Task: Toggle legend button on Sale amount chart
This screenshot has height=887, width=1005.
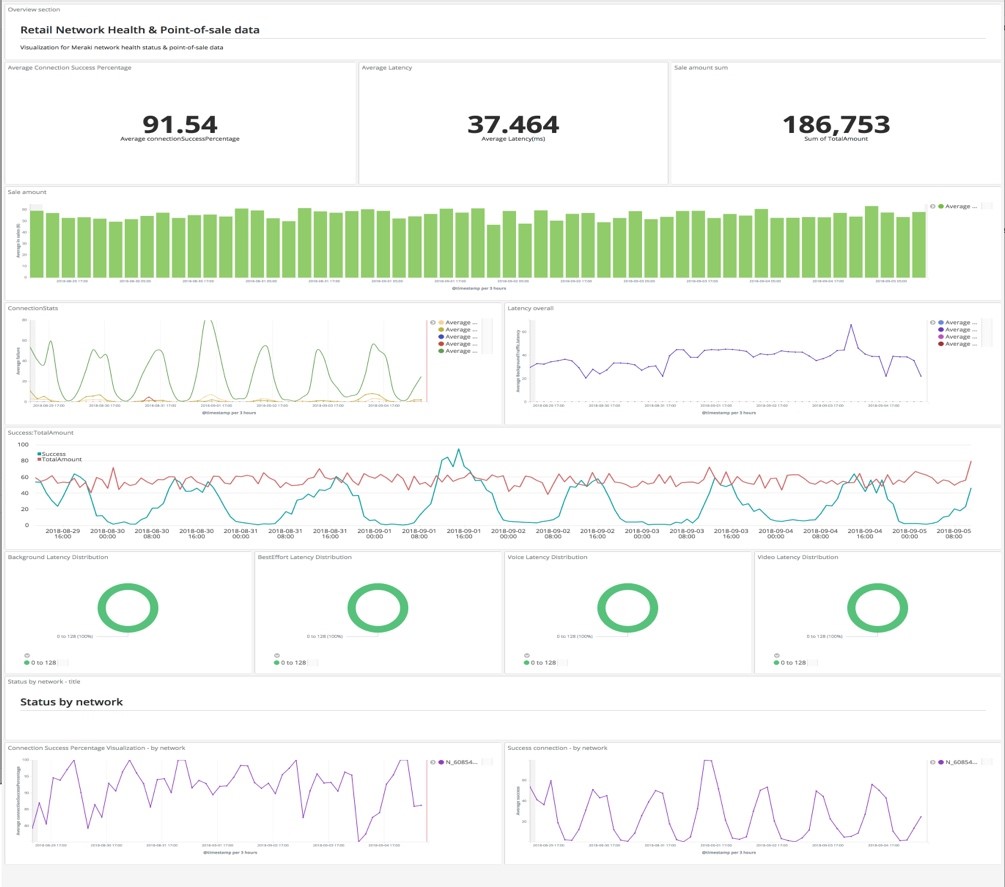Action: (x=932, y=206)
